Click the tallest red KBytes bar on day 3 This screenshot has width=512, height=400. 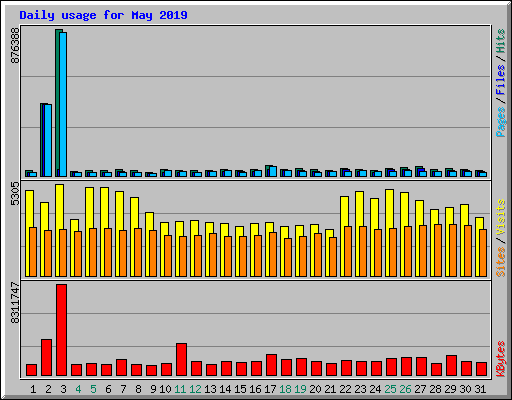[61, 330]
